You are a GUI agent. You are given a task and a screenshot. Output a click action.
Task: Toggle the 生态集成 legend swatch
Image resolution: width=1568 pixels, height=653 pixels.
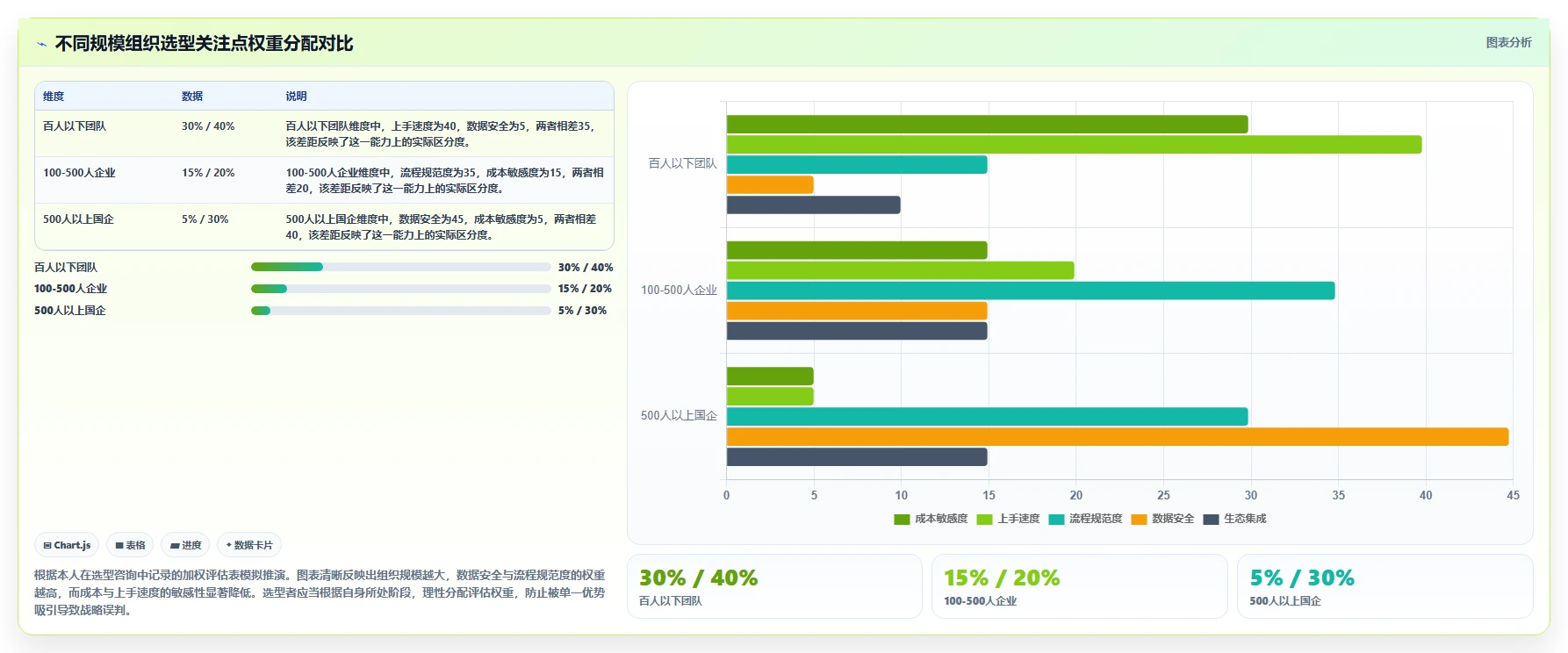(x=1211, y=519)
